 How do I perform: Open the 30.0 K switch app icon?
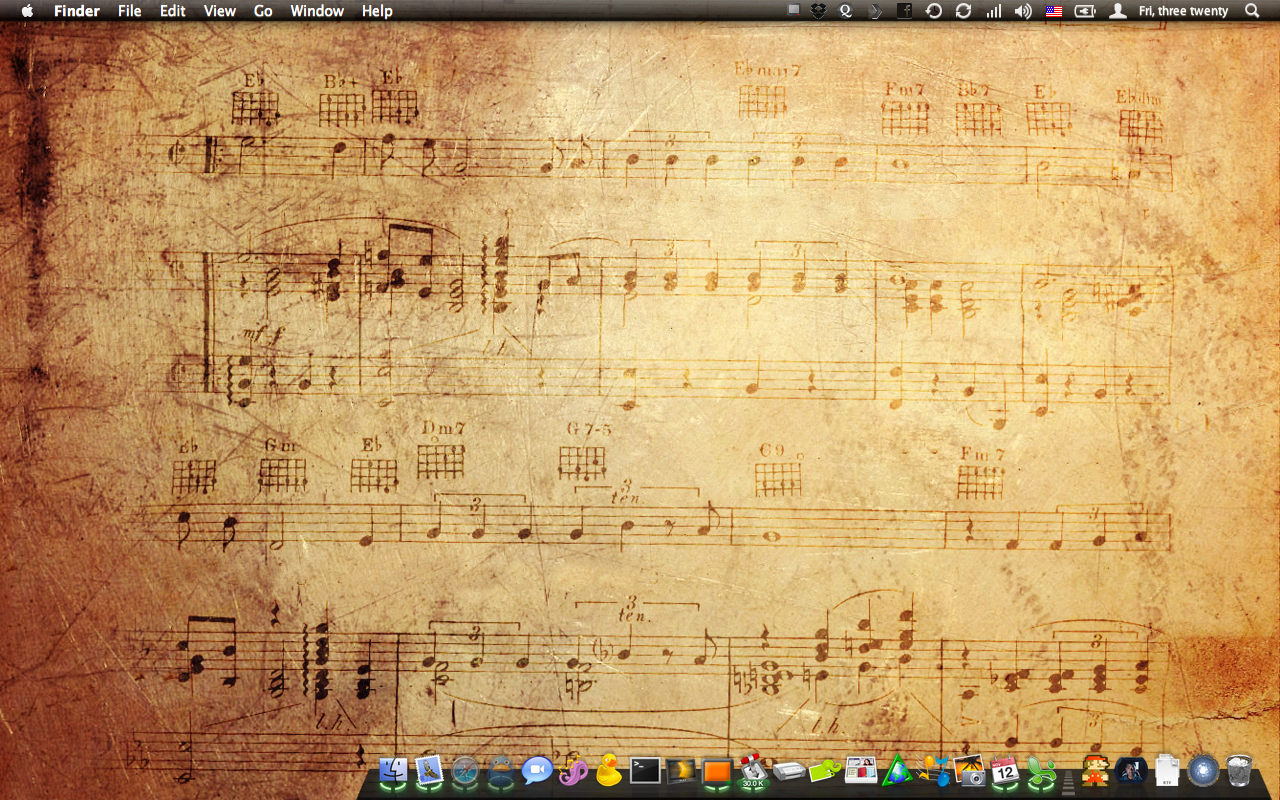tap(753, 771)
